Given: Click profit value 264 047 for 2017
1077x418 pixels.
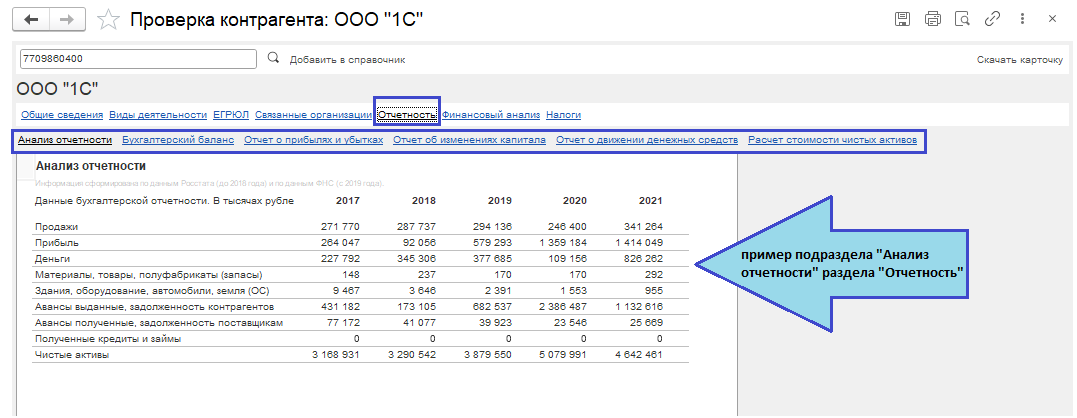Looking at the screenshot, I should click(340, 243).
